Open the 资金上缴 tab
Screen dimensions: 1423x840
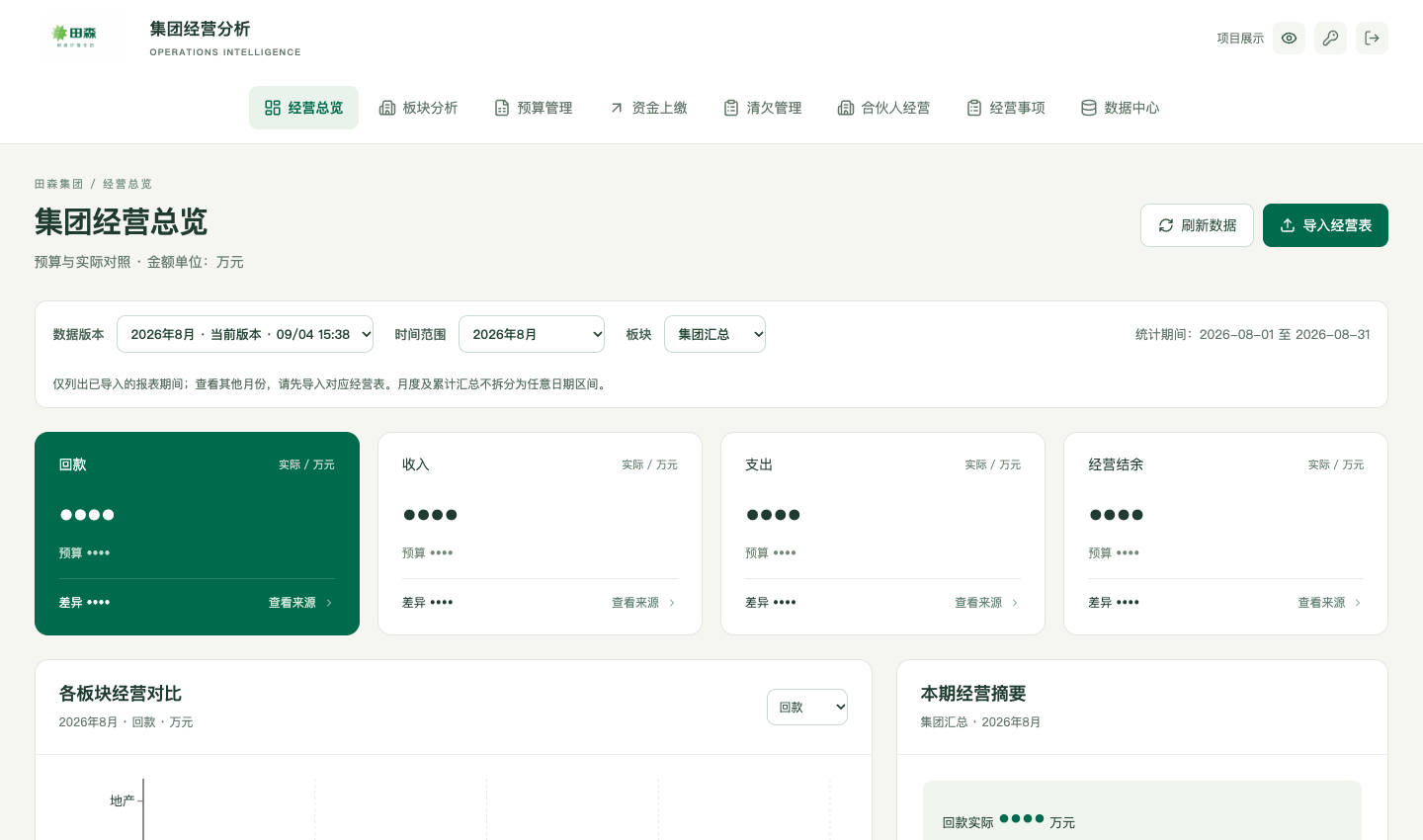coord(647,108)
